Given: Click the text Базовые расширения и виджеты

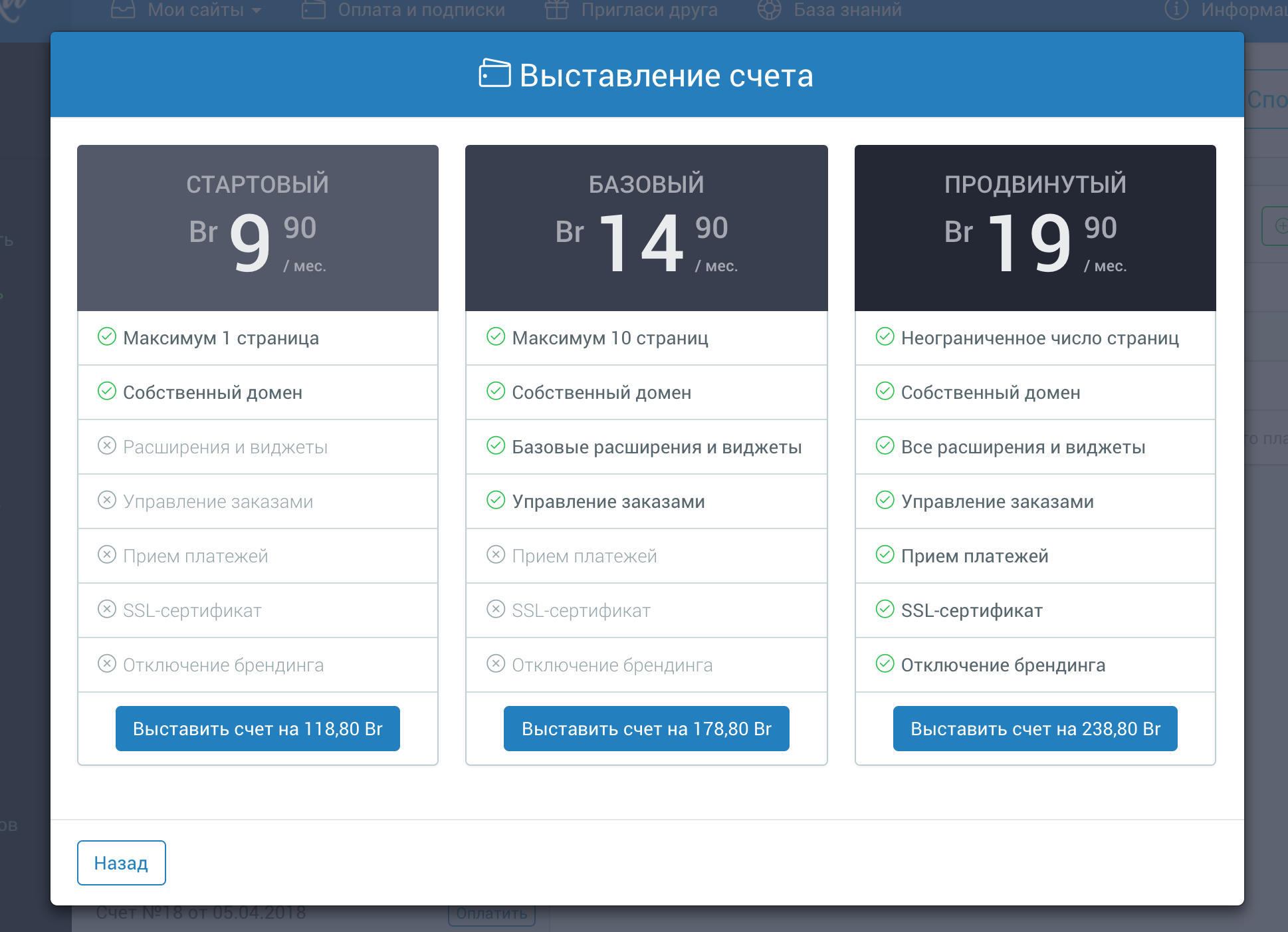Looking at the screenshot, I should tap(657, 447).
